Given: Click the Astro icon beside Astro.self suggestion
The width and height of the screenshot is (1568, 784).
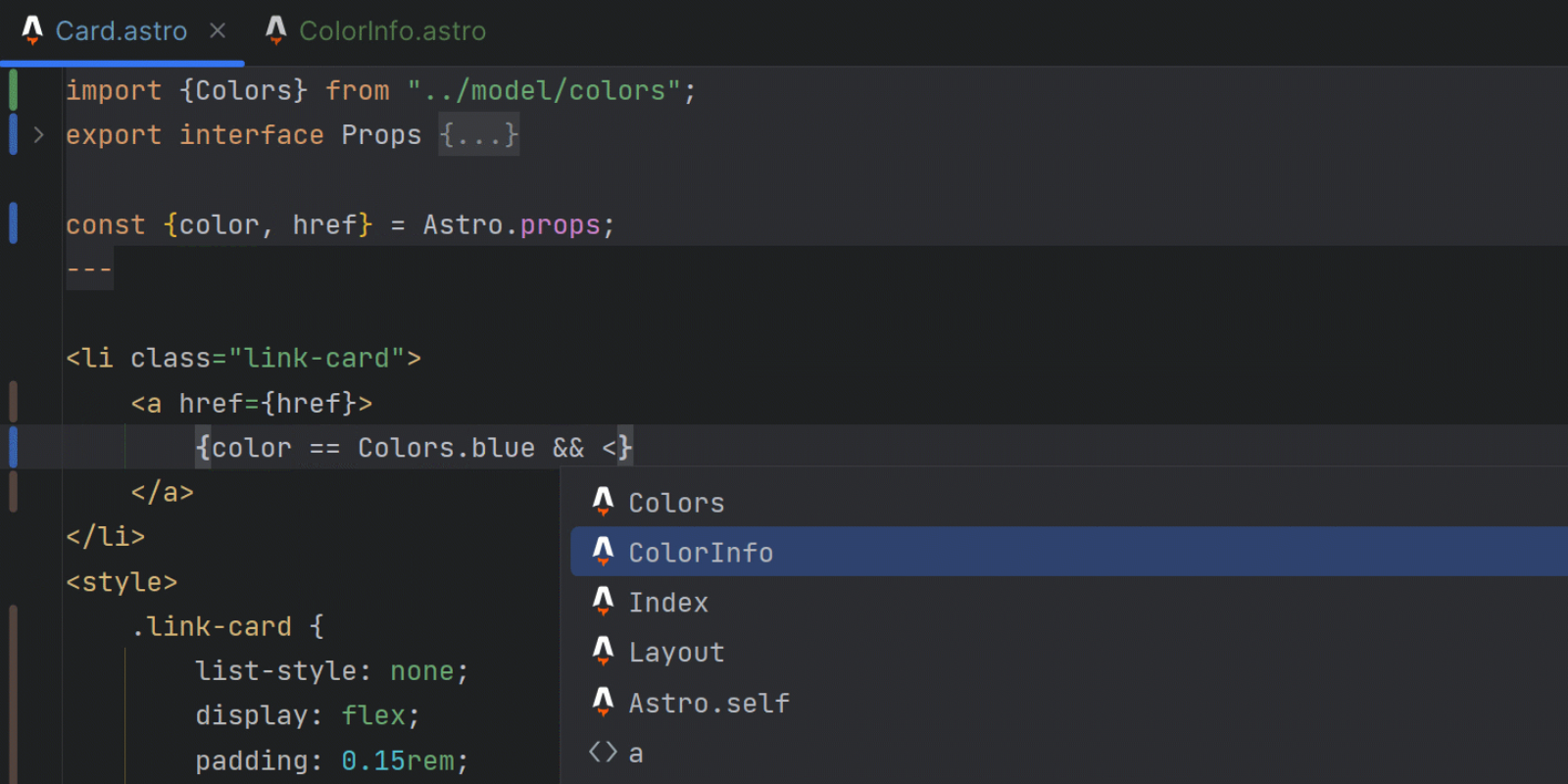Looking at the screenshot, I should 603,703.
